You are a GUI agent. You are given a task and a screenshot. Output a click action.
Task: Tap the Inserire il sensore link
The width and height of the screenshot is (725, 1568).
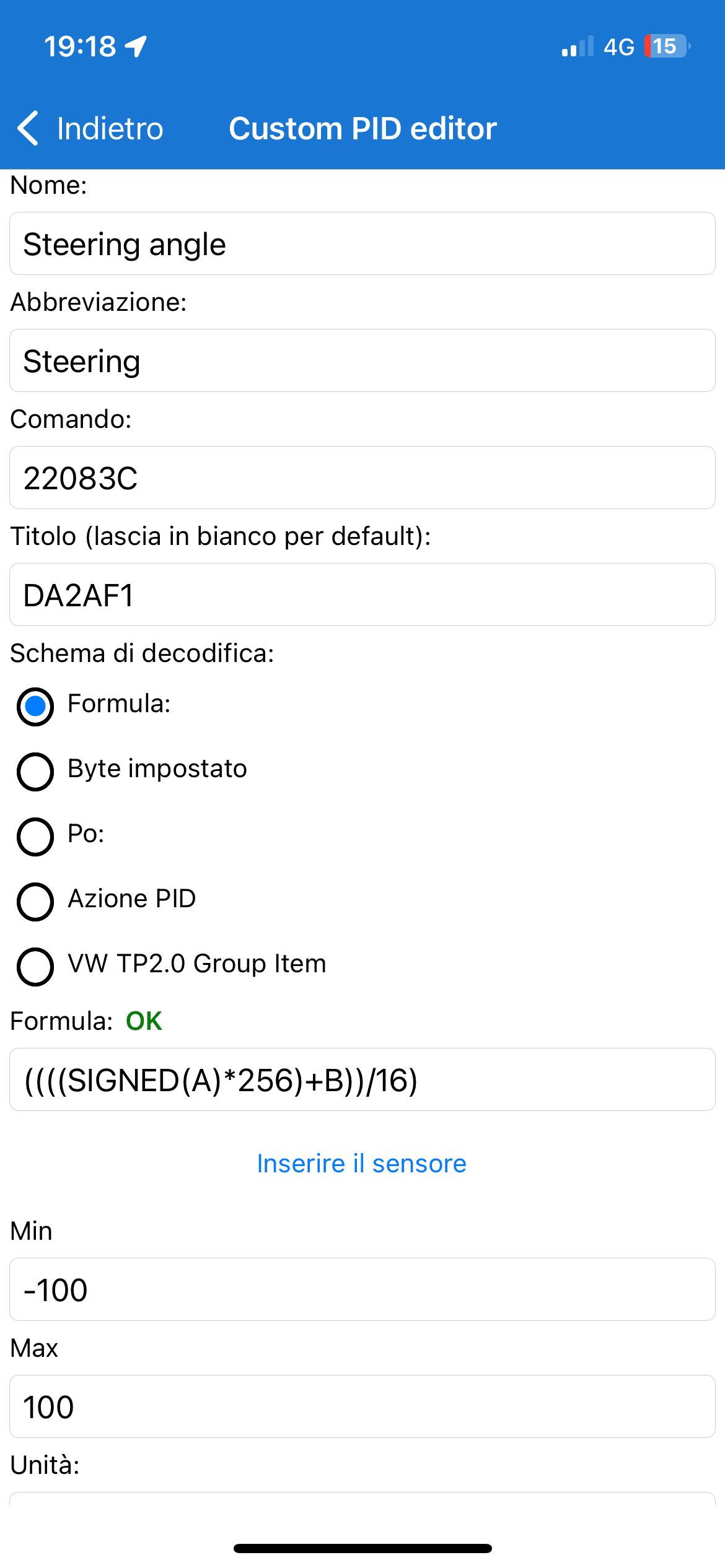coord(362,1164)
